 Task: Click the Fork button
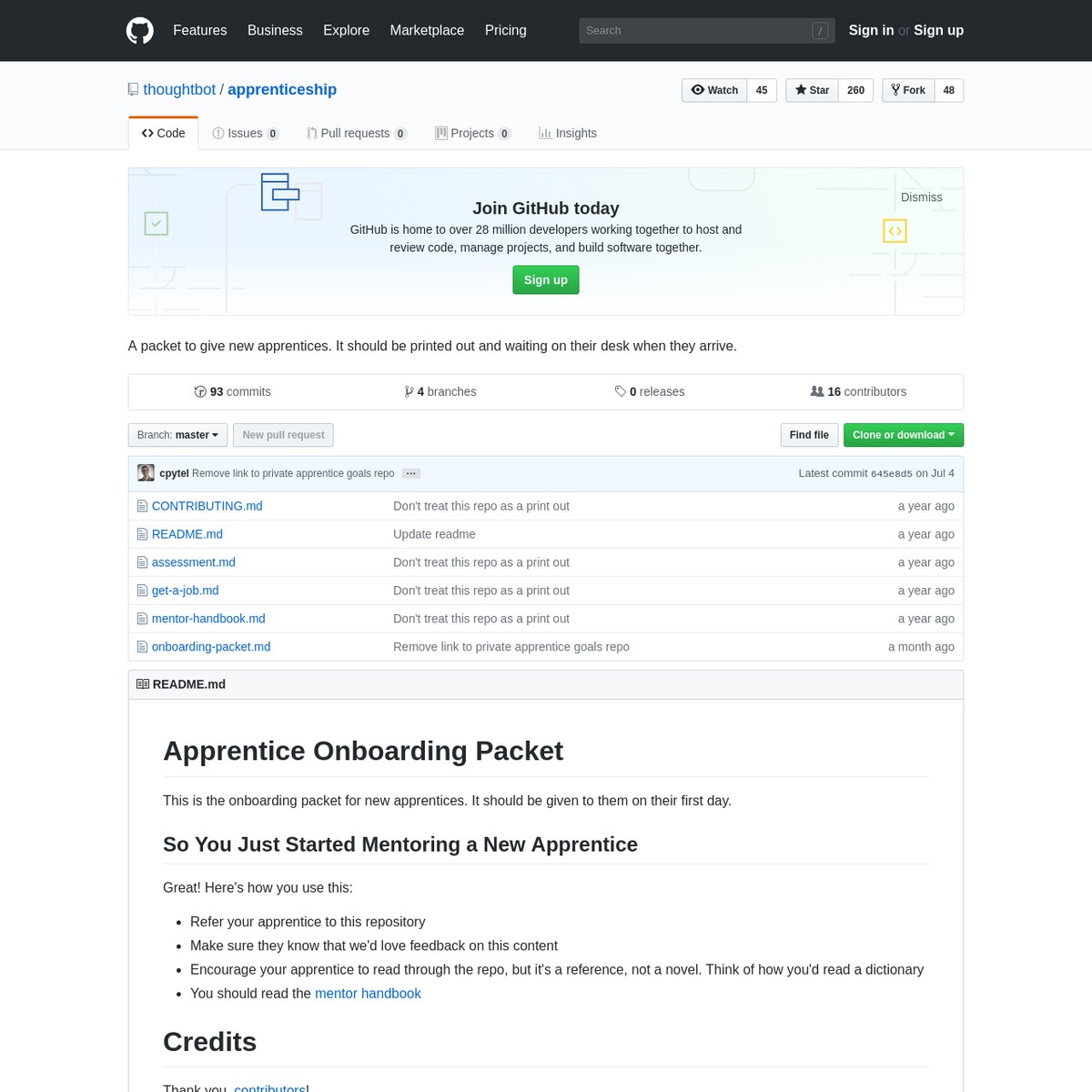[908, 90]
